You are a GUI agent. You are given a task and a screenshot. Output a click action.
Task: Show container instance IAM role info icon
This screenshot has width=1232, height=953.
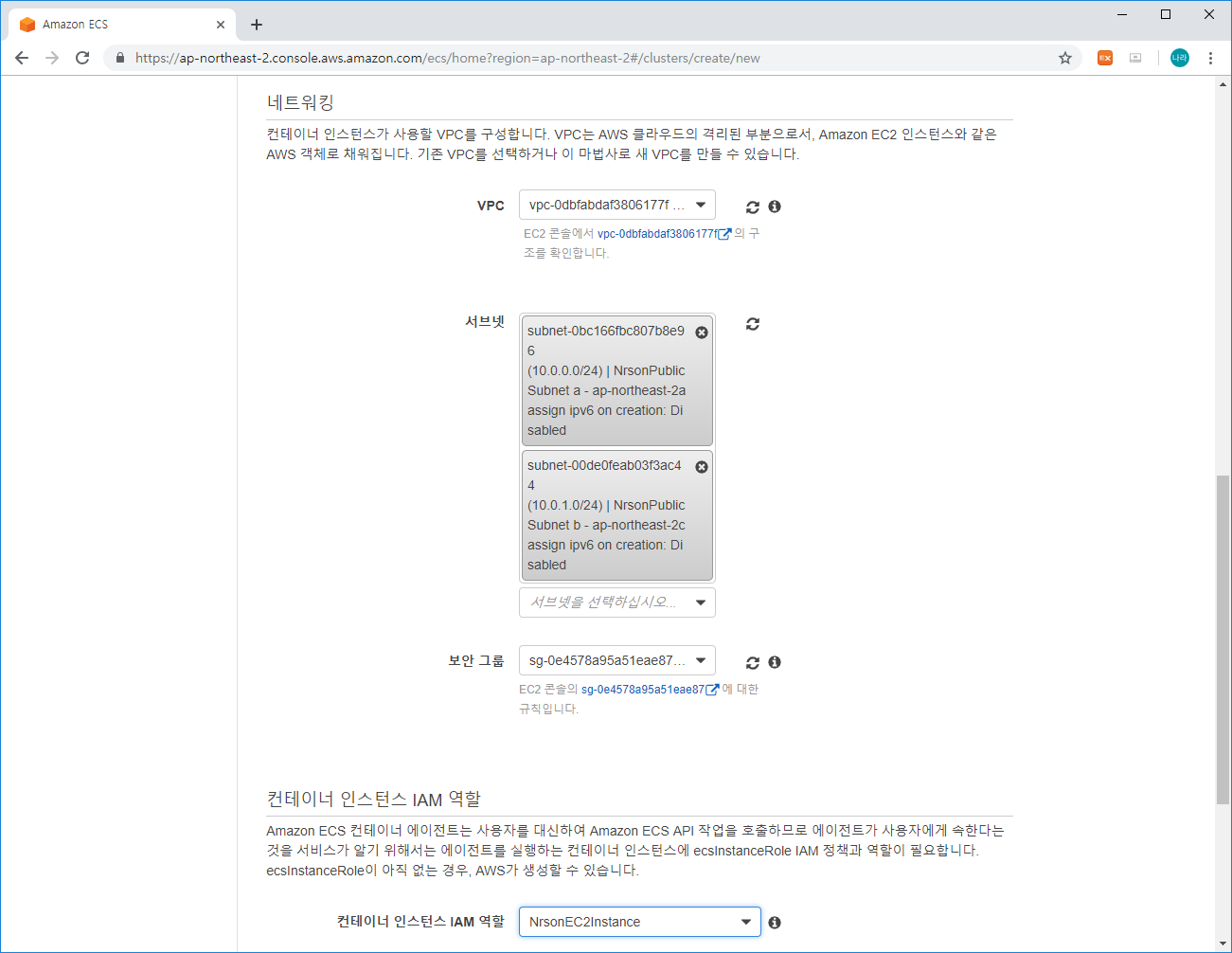pyautogui.click(x=775, y=923)
